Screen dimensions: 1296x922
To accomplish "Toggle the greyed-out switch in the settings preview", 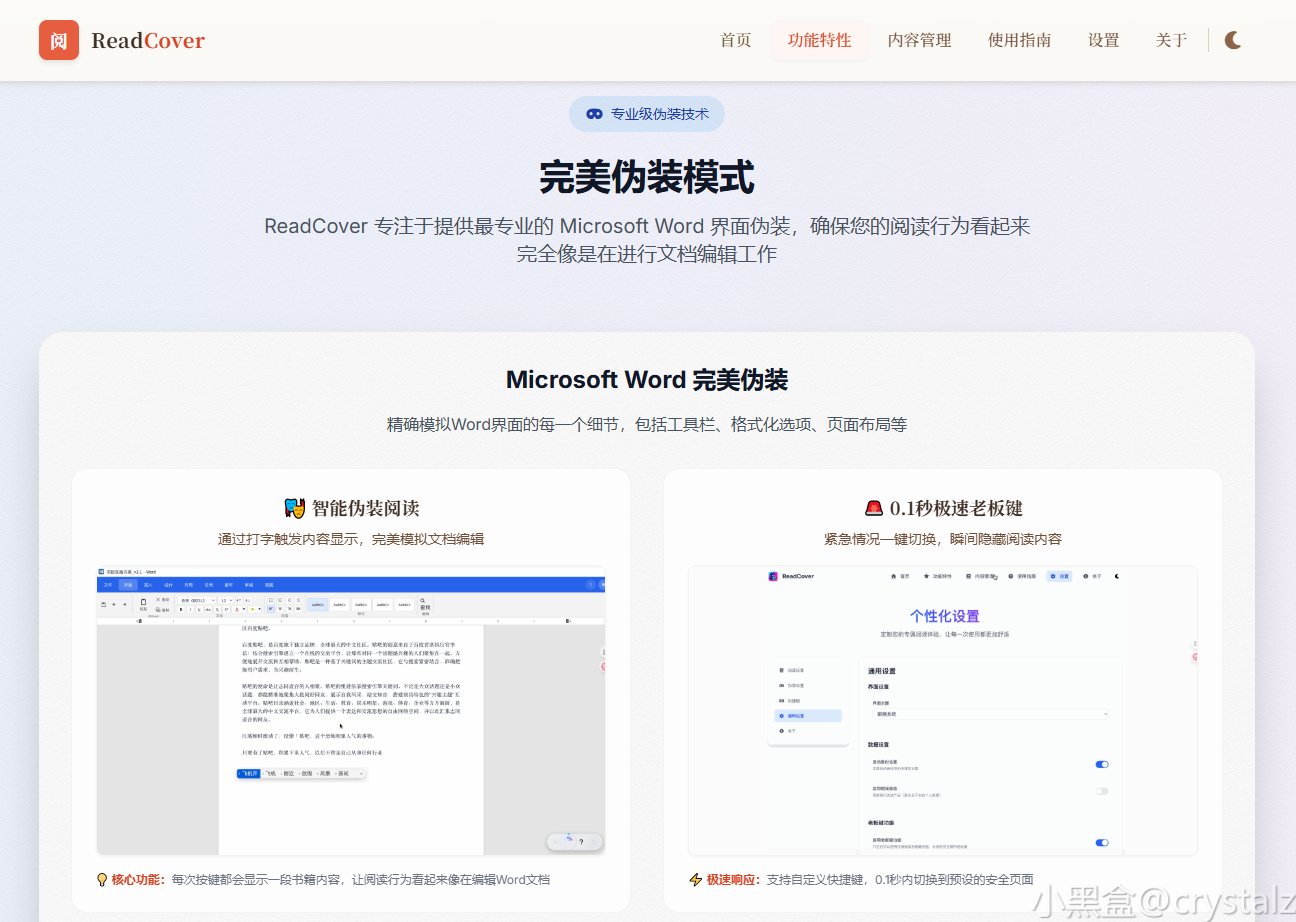I will pos(1102,791).
